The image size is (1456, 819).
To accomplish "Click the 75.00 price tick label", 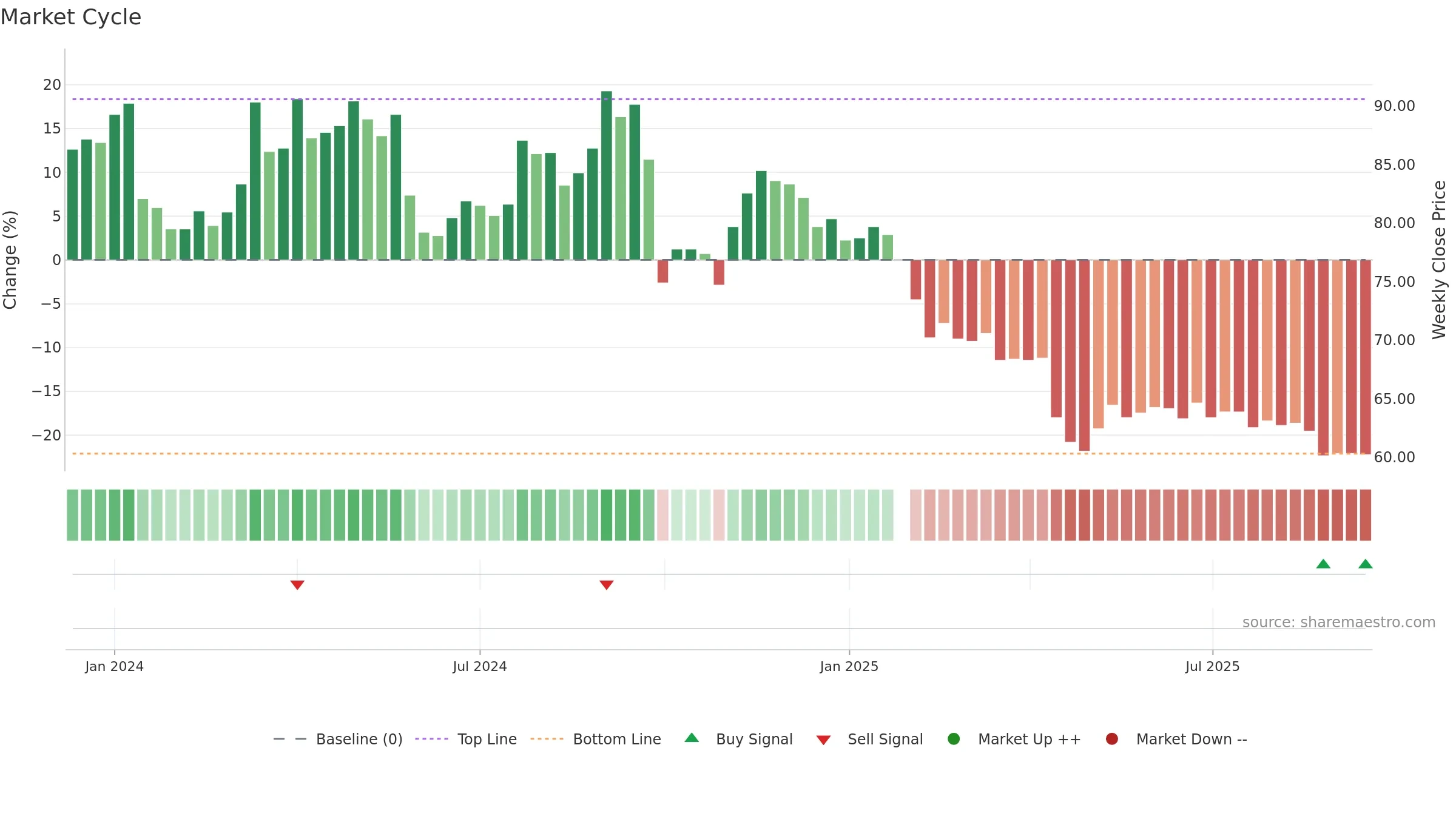I will tap(1394, 282).
